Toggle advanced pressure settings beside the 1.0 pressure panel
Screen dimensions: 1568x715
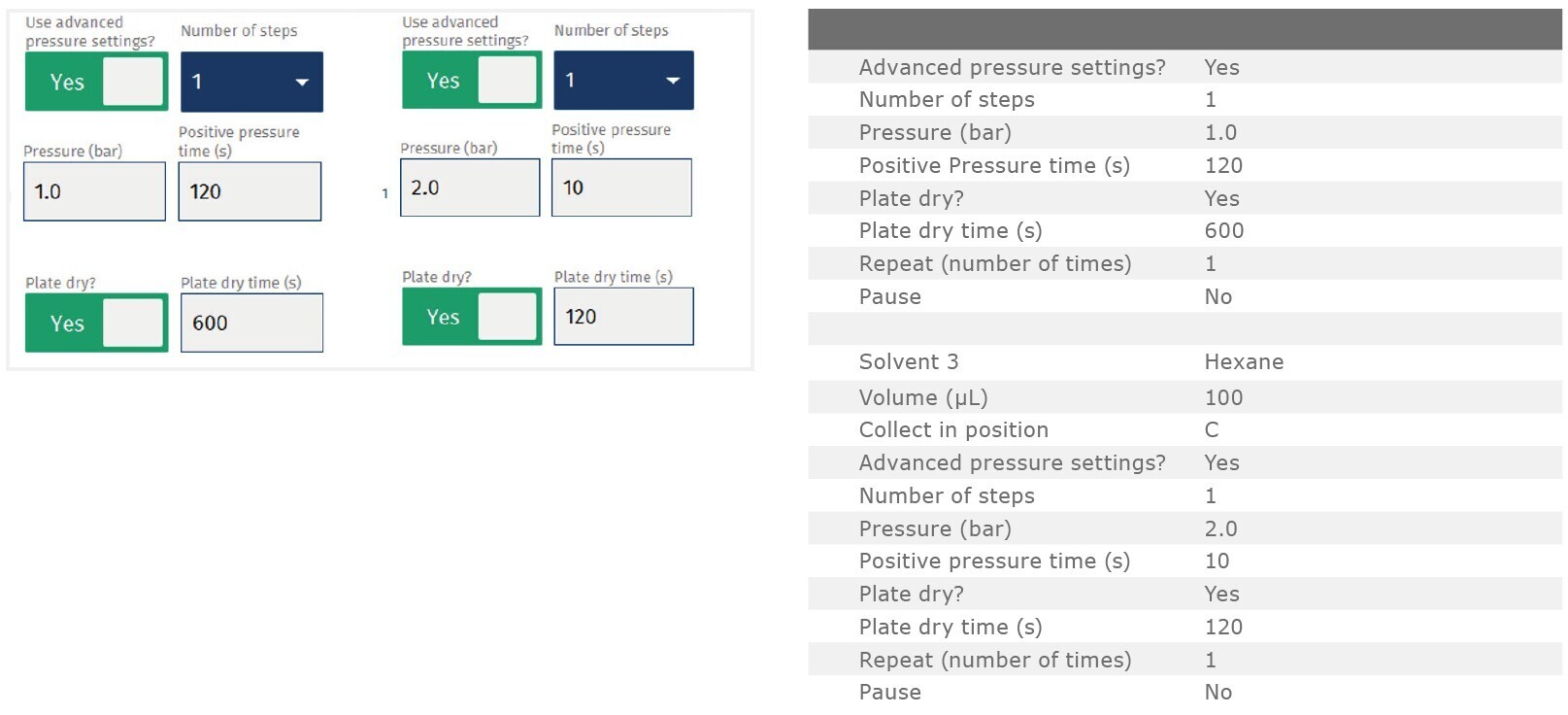(x=96, y=82)
